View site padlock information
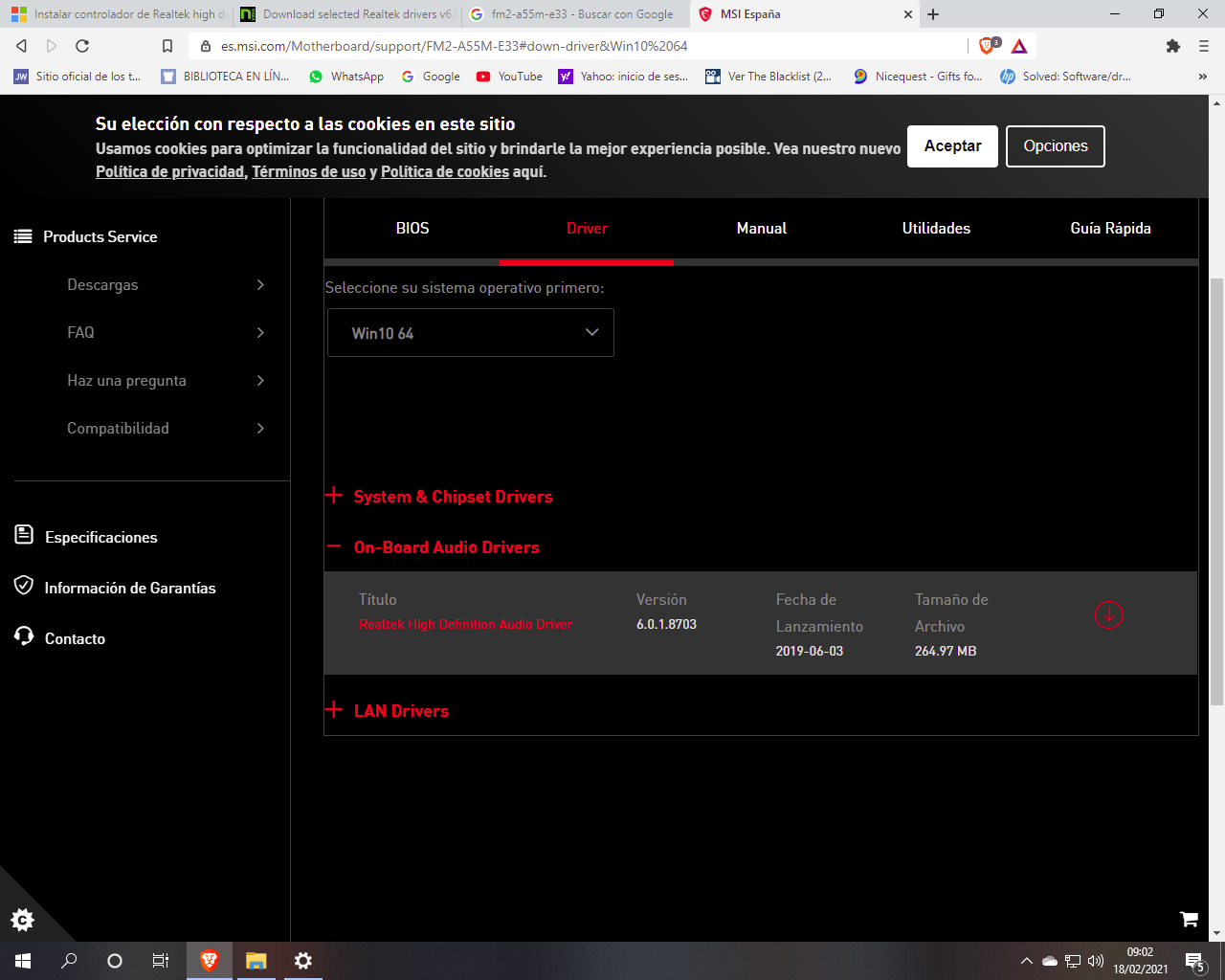The width and height of the screenshot is (1225, 980). [x=206, y=46]
